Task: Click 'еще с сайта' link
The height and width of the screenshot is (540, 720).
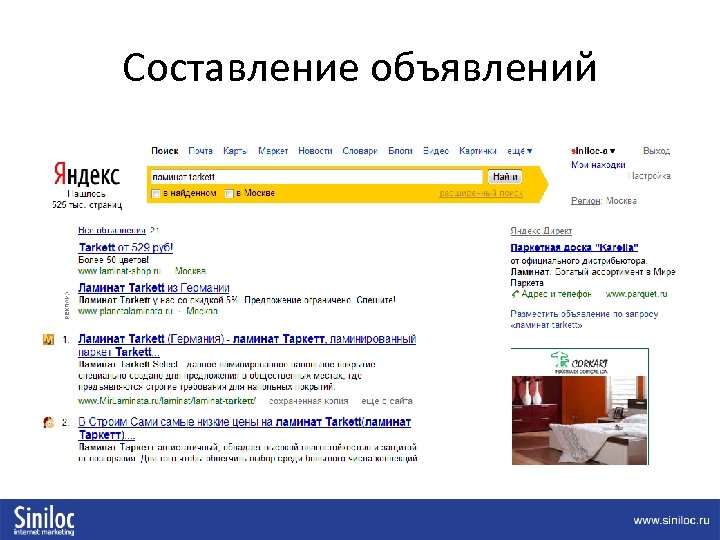Action: click(387, 401)
